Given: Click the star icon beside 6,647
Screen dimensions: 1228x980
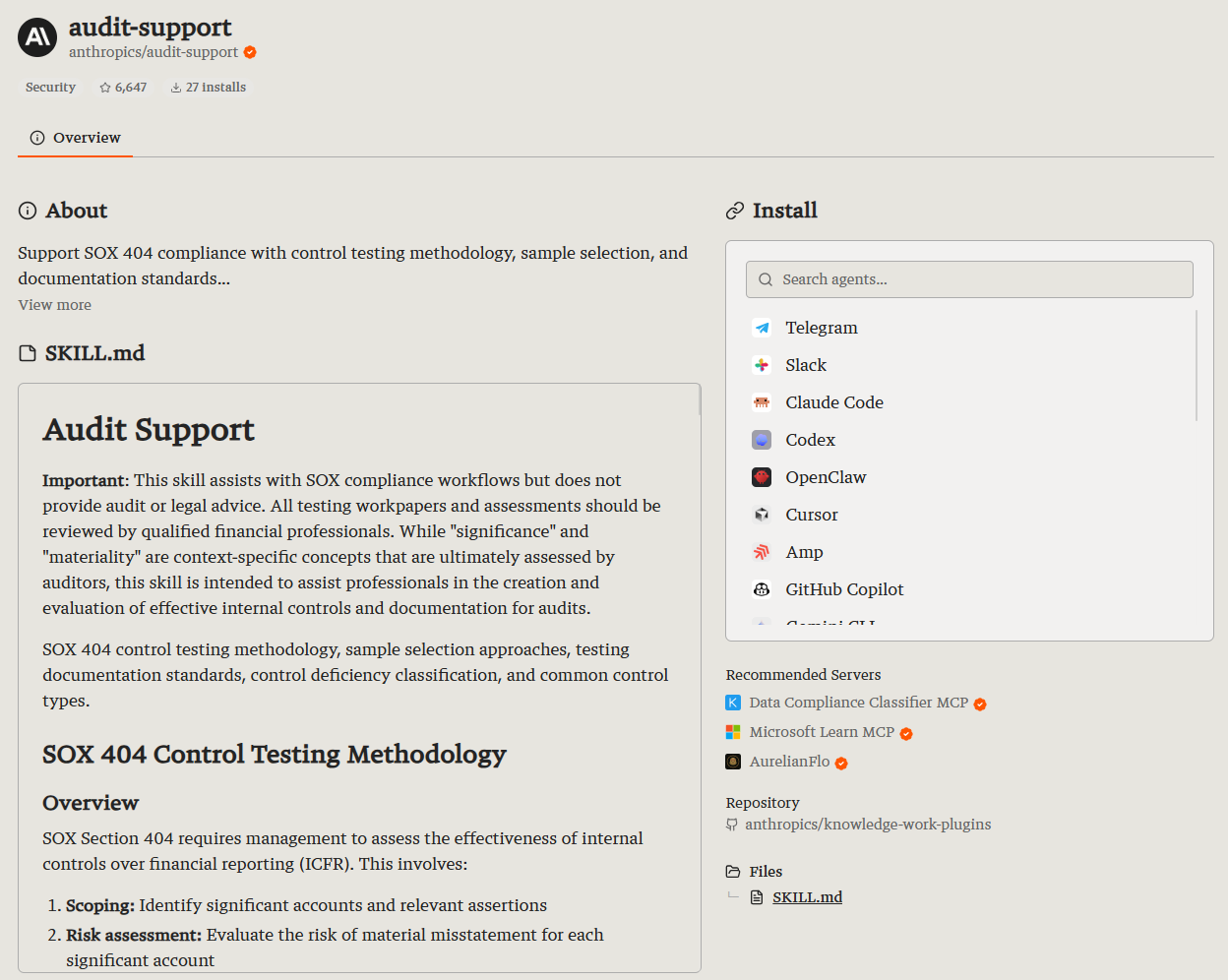Looking at the screenshot, I should (x=105, y=88).
